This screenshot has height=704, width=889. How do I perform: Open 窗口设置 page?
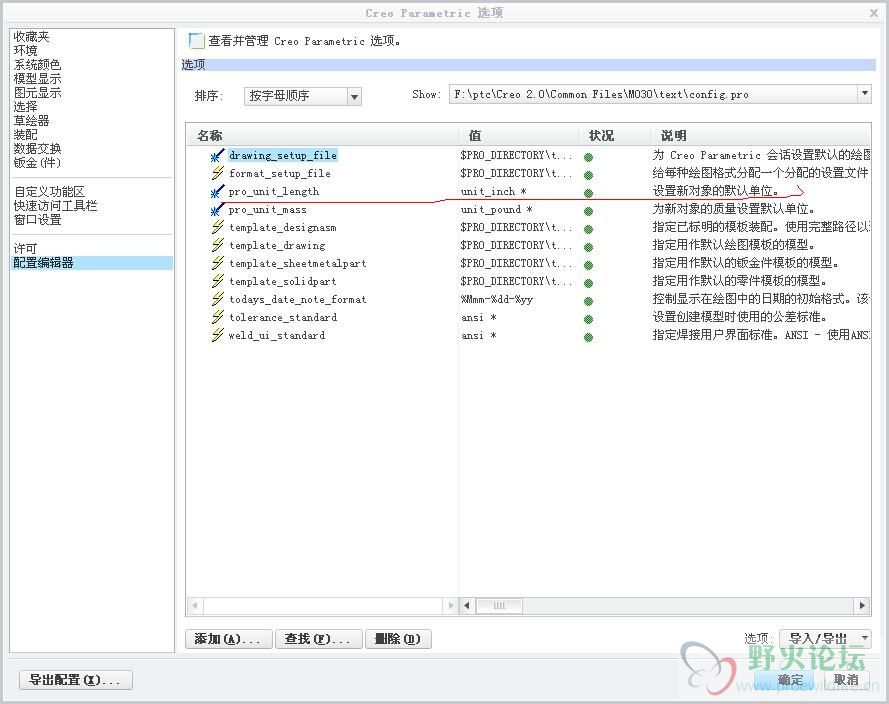(x=37, y=219)
